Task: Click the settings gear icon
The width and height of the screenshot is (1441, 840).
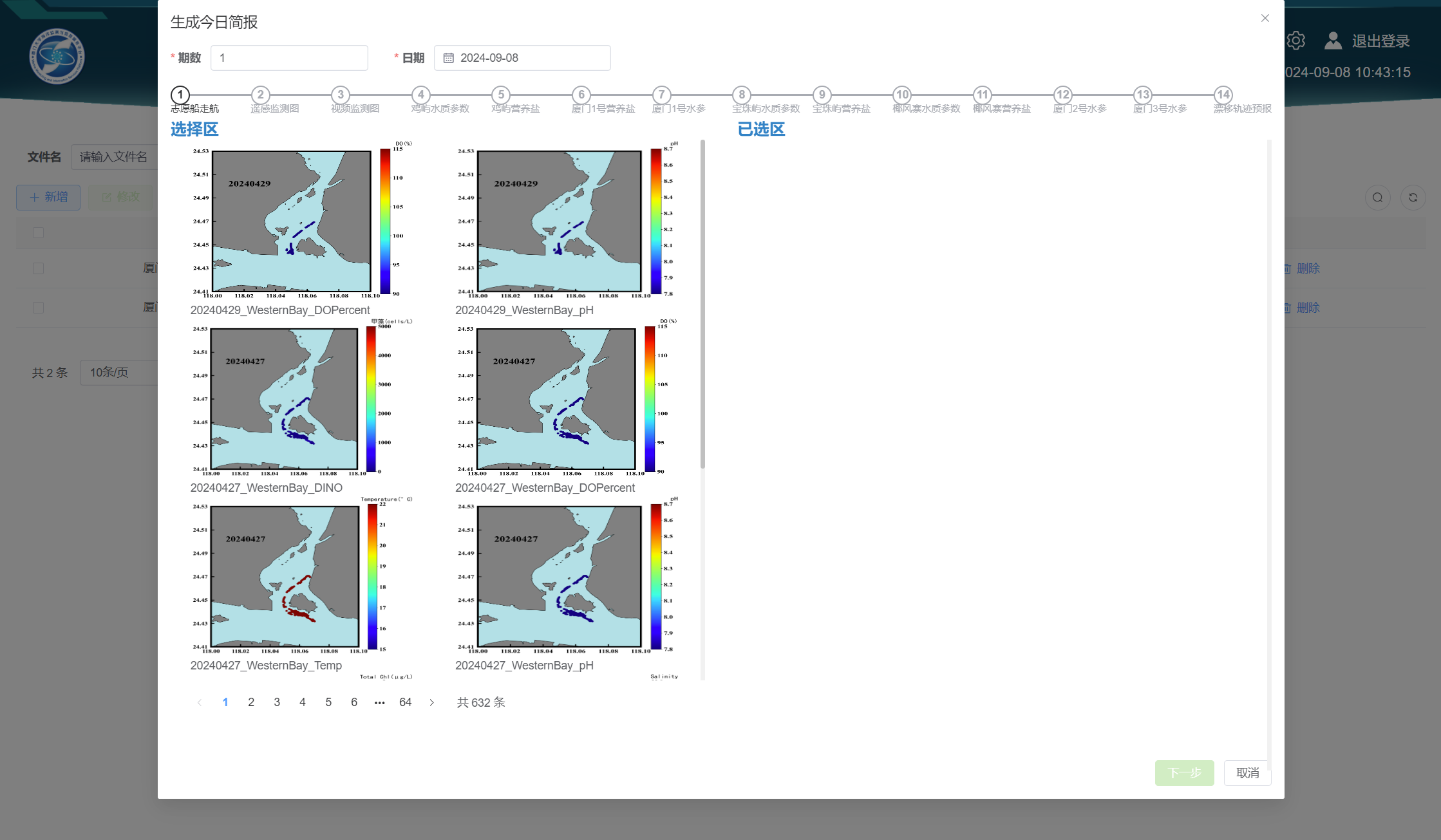Action: [1296, 41]
